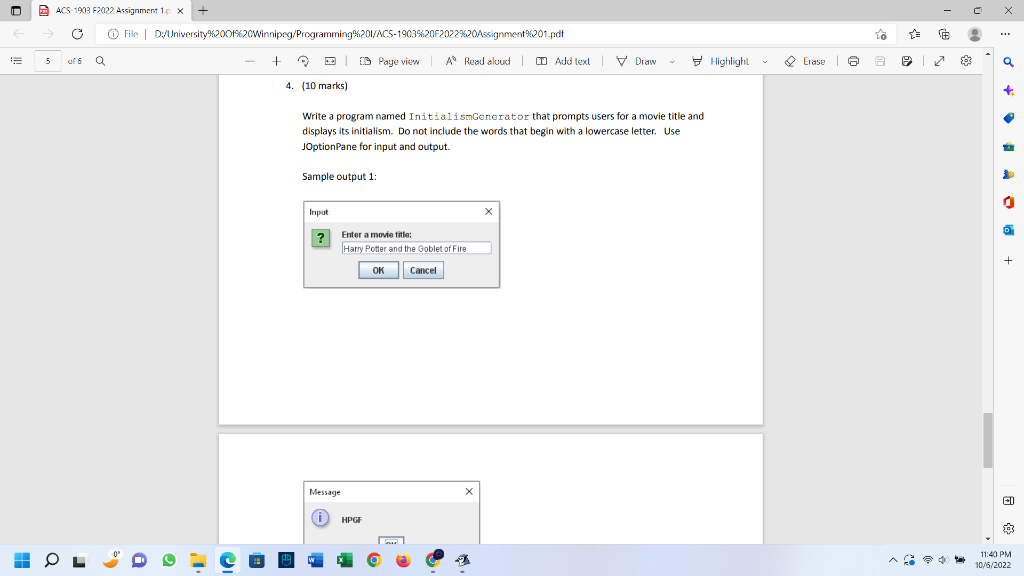
Task: Open browser Settings and more menu
Action: pos(1003,33)
